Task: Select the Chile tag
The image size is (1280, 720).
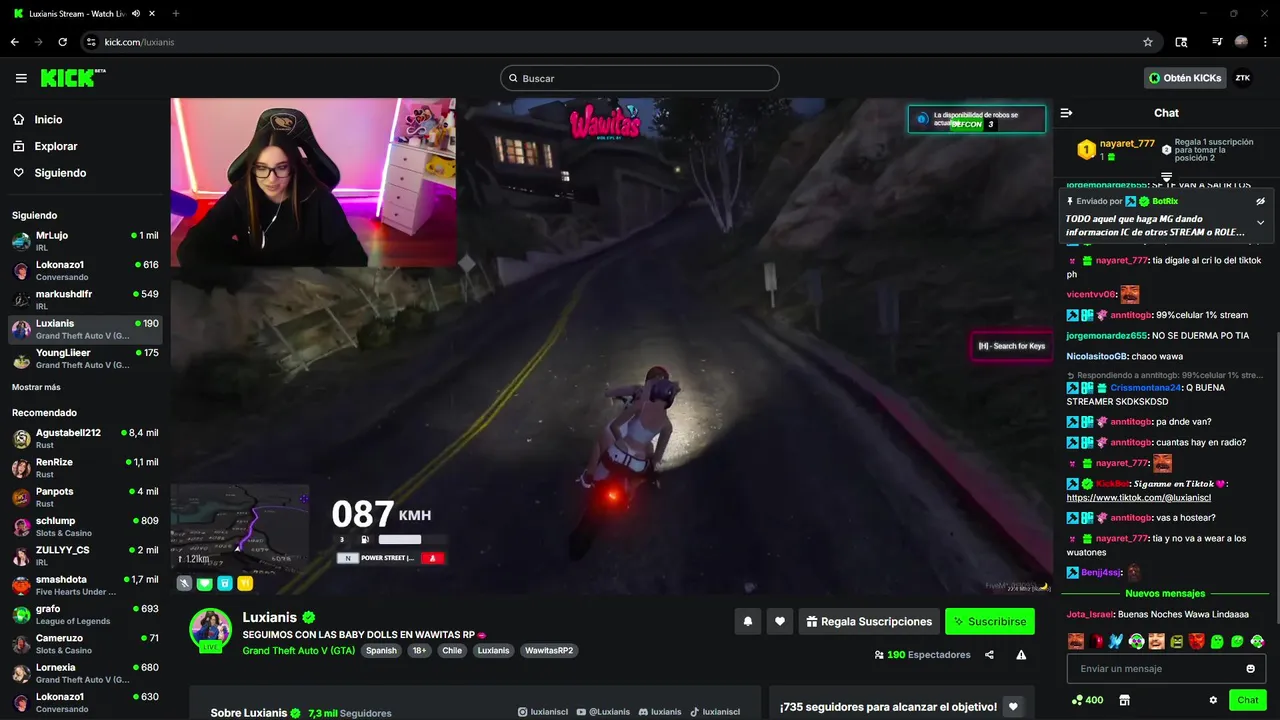Action: click(452, 650)
